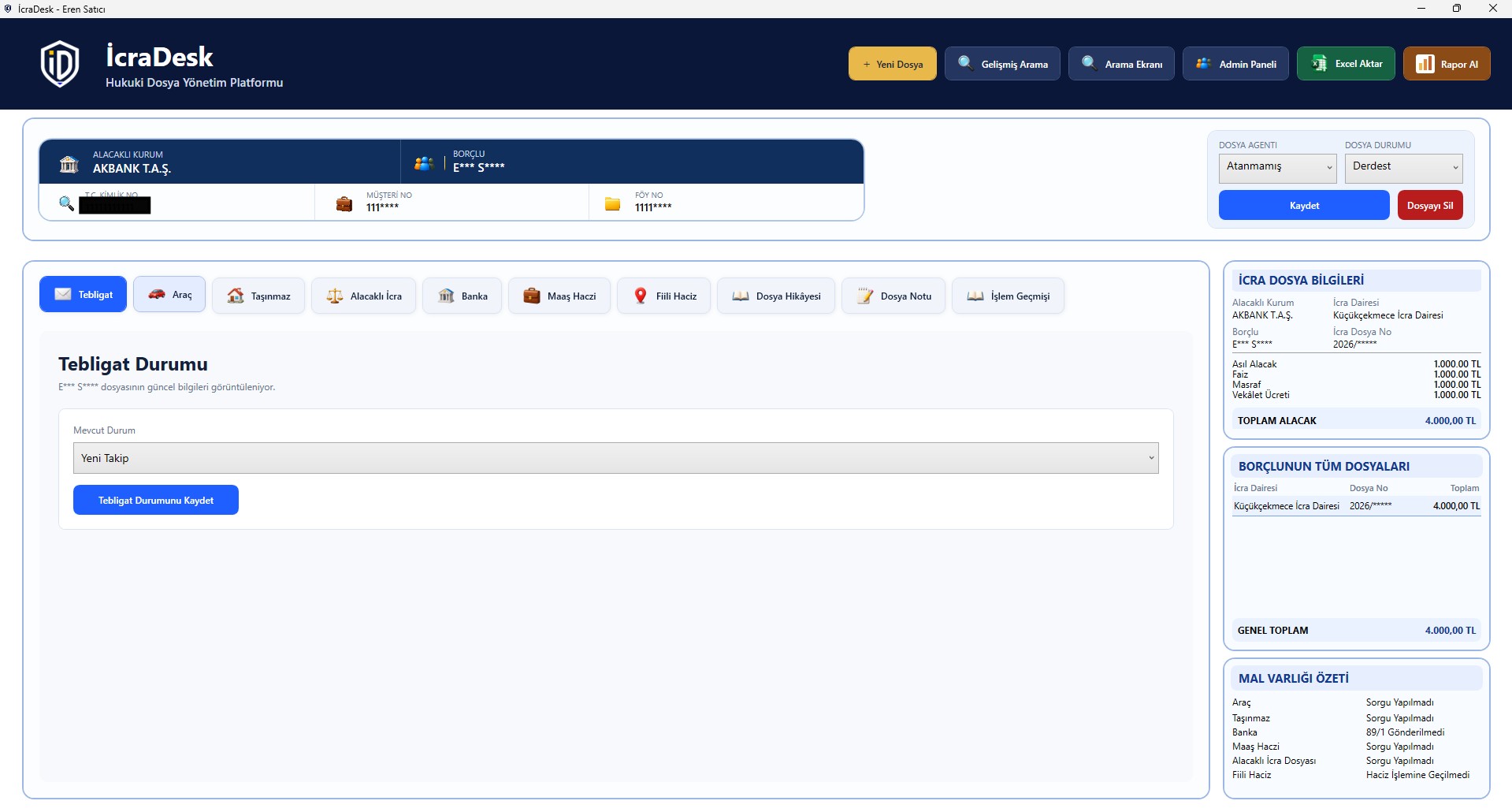Open the Dosya Agenti dropdown showing Atanmamış
Viewport: 1512px width, 812px height.
pyautogui.click(x=1277, y=168)
